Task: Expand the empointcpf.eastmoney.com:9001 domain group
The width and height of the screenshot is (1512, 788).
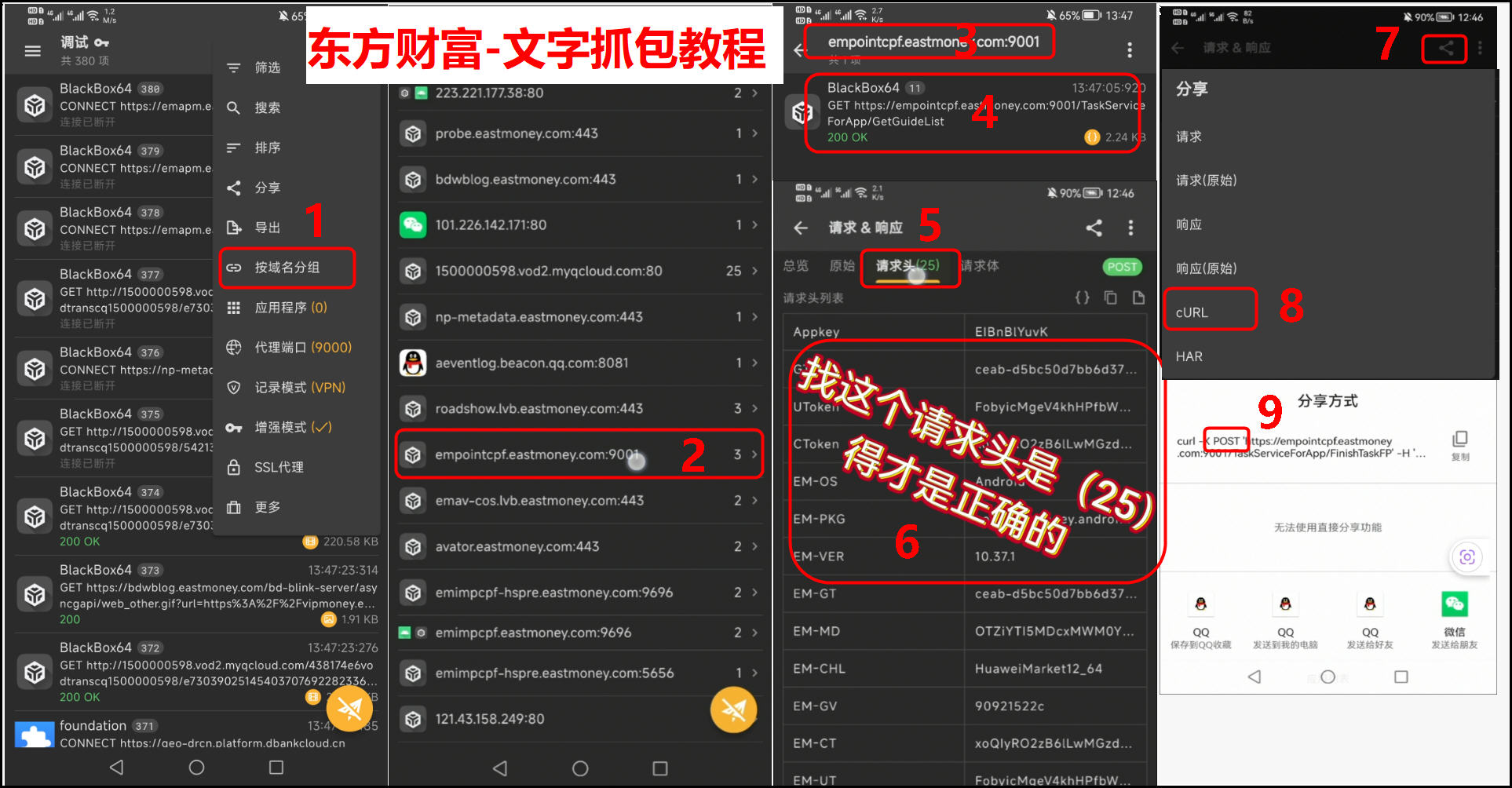Action: [579, 454]
